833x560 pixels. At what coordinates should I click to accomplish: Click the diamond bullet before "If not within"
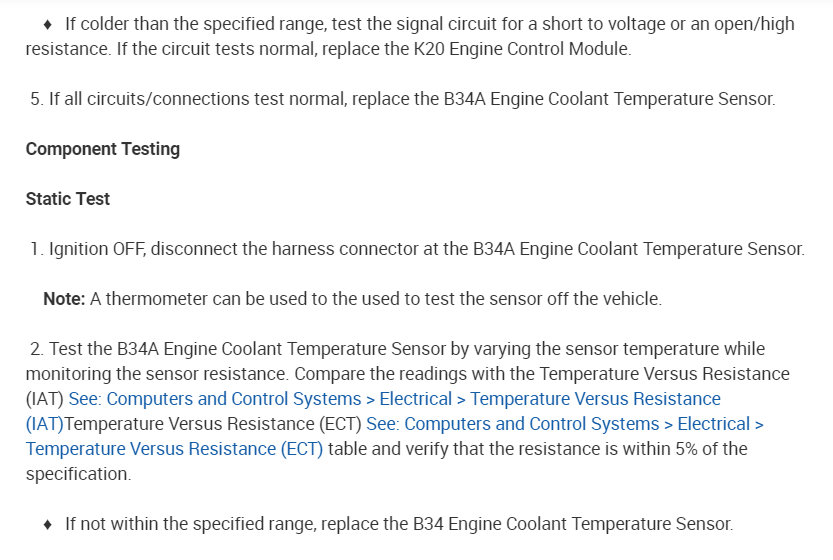click(48, 524)
